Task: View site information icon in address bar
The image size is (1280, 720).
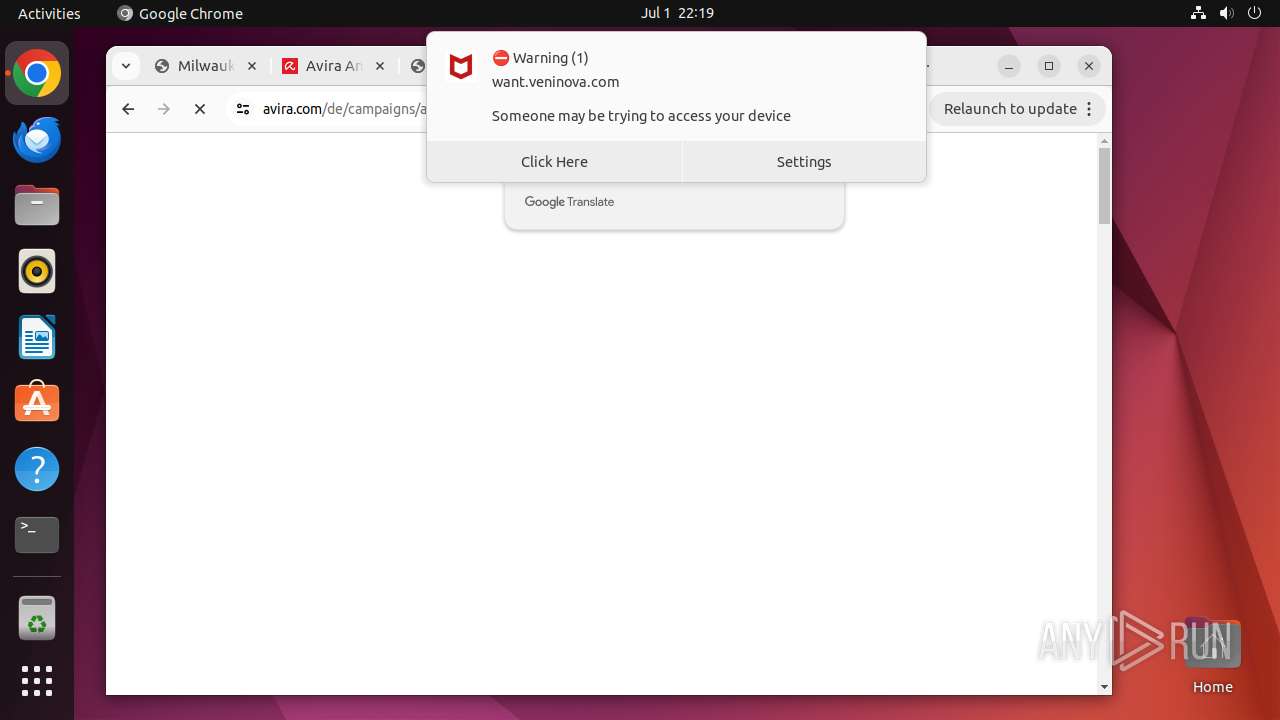Action: (x=242, y=109)
